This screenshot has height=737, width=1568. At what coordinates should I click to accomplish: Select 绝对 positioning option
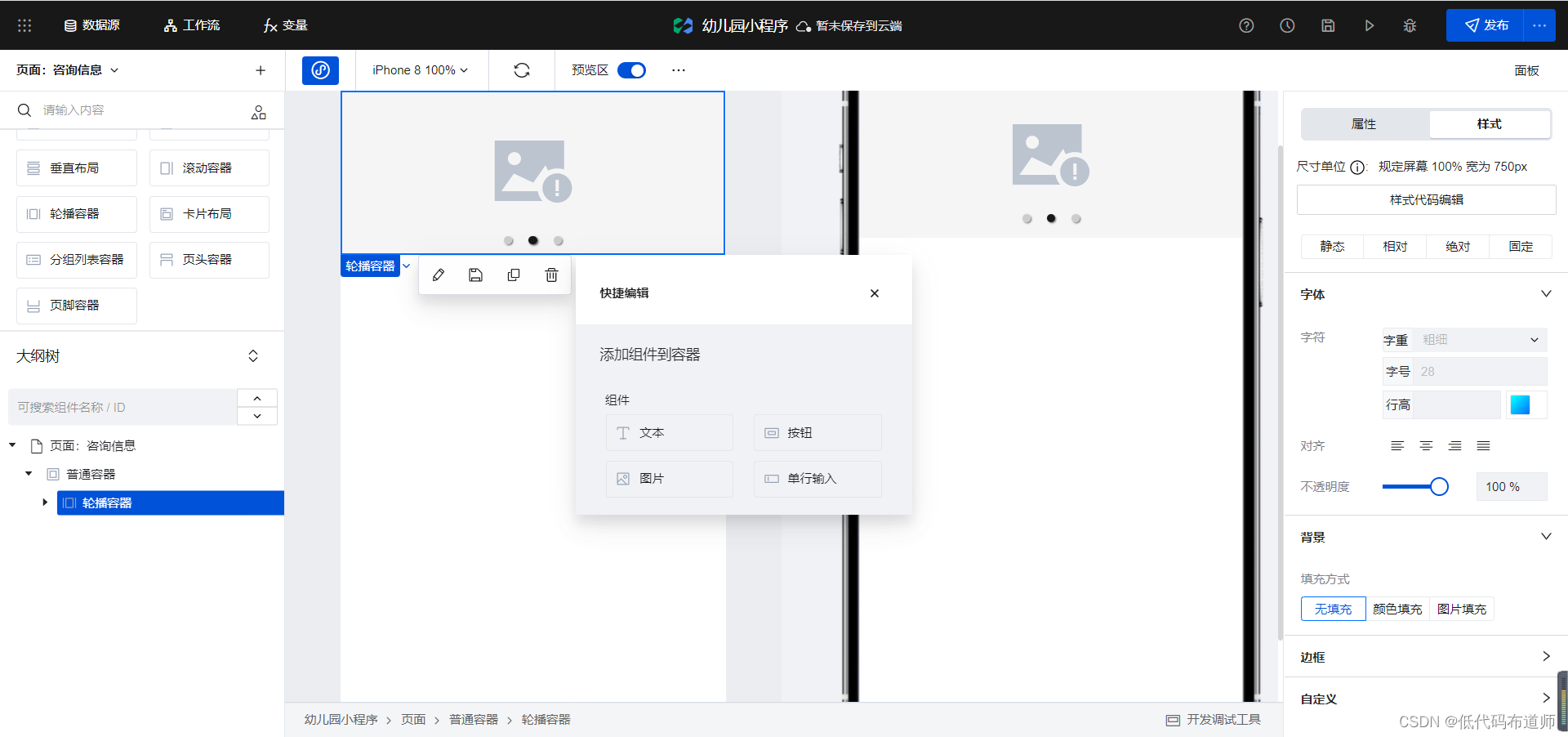[x=1459, y=246]
